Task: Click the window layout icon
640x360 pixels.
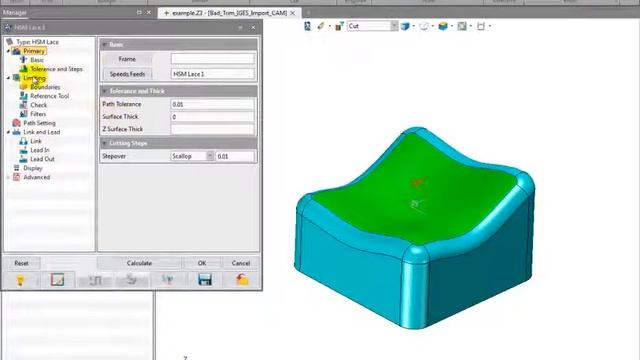Action: click(481, 26)
